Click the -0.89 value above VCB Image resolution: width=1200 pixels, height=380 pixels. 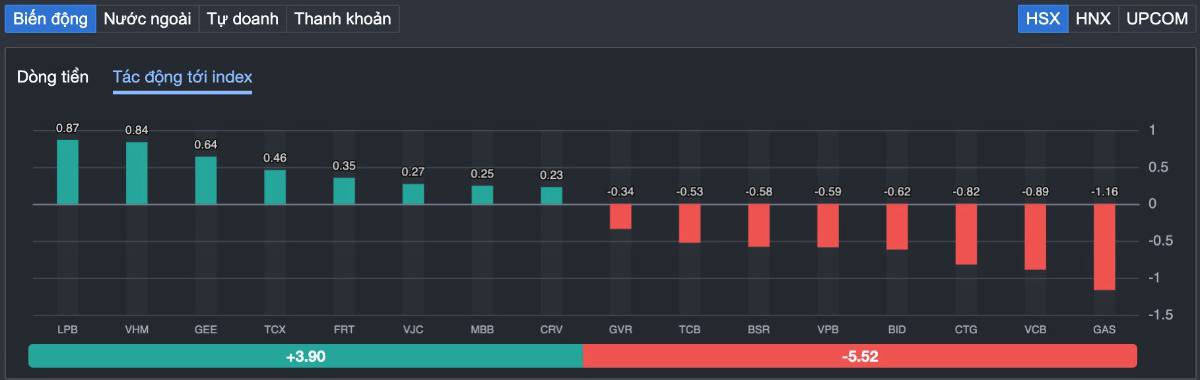tap(1035, 191)
